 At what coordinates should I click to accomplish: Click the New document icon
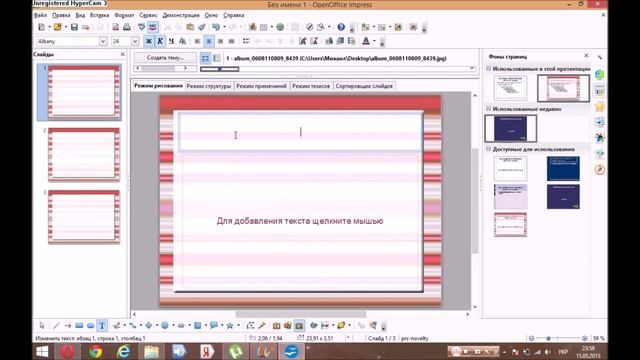[x=41, y=27]
